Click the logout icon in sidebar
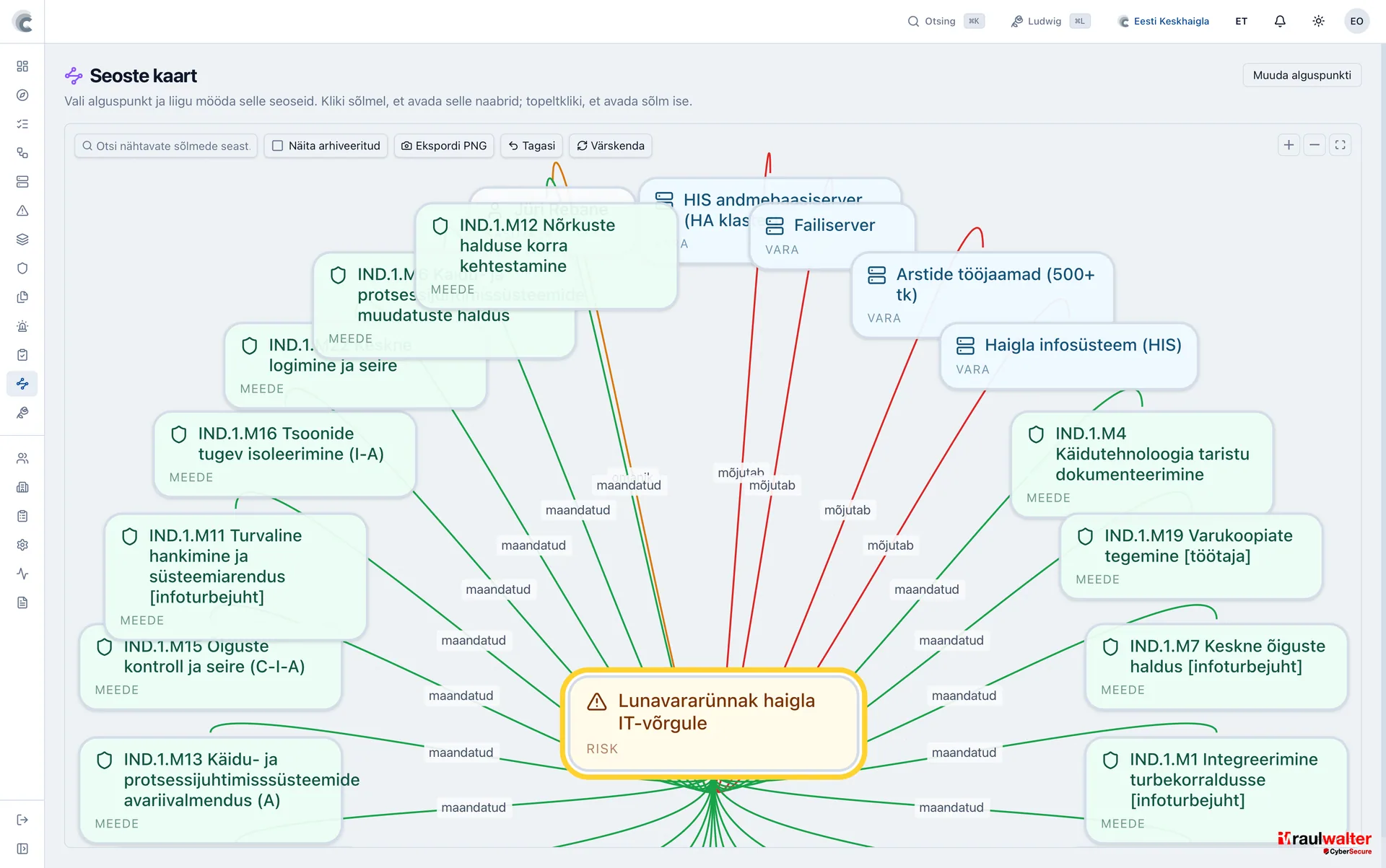The width and height of the screenshot is (1386, 868). 22,820
